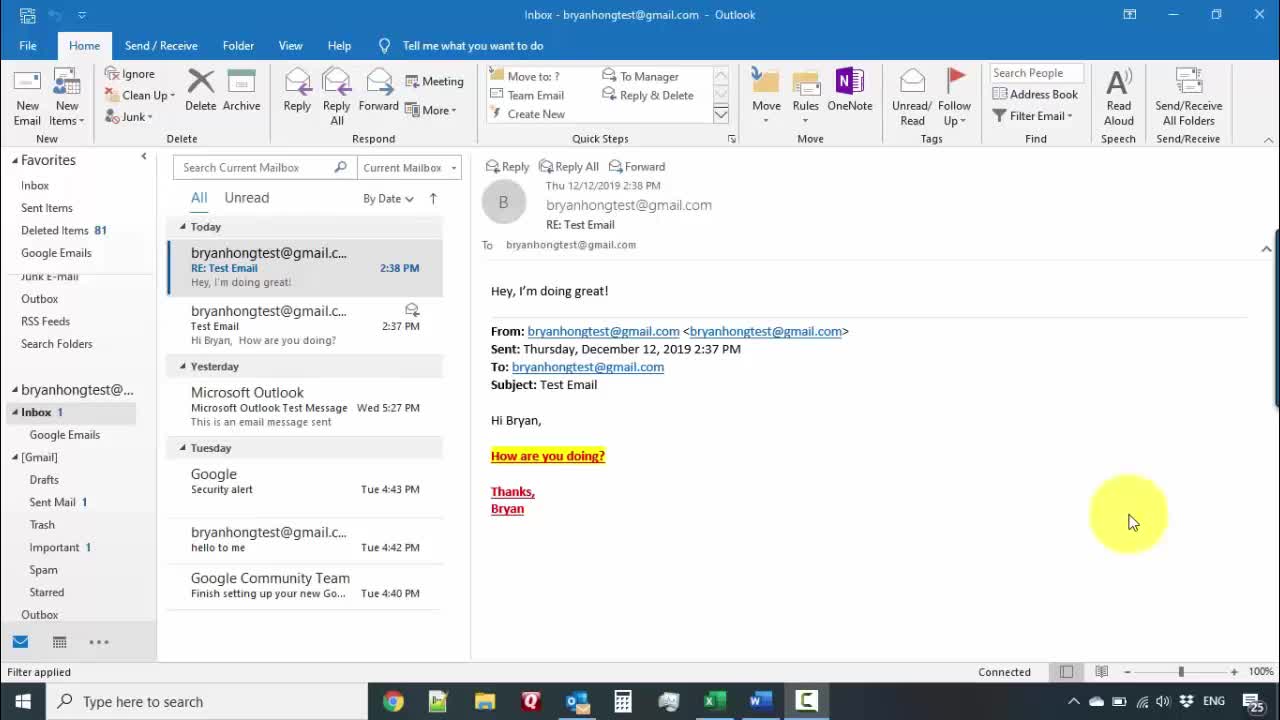Click the zoom slider in status bar
Screen dimensions: 1280x720
pos(1181,672)
